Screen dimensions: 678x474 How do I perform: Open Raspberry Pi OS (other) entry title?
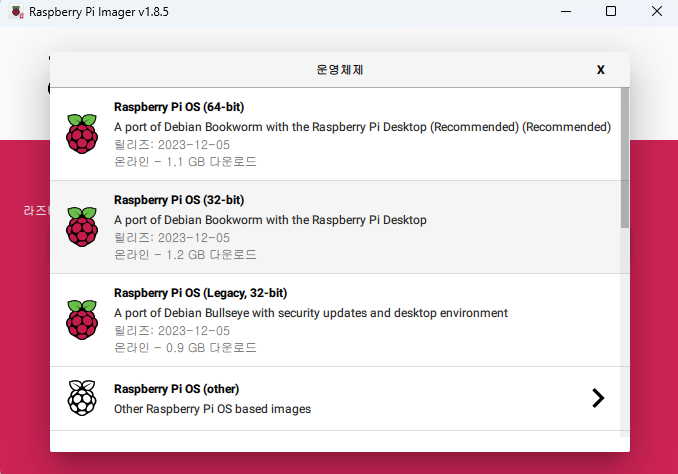pyautogui.click(x=176, y=389)
